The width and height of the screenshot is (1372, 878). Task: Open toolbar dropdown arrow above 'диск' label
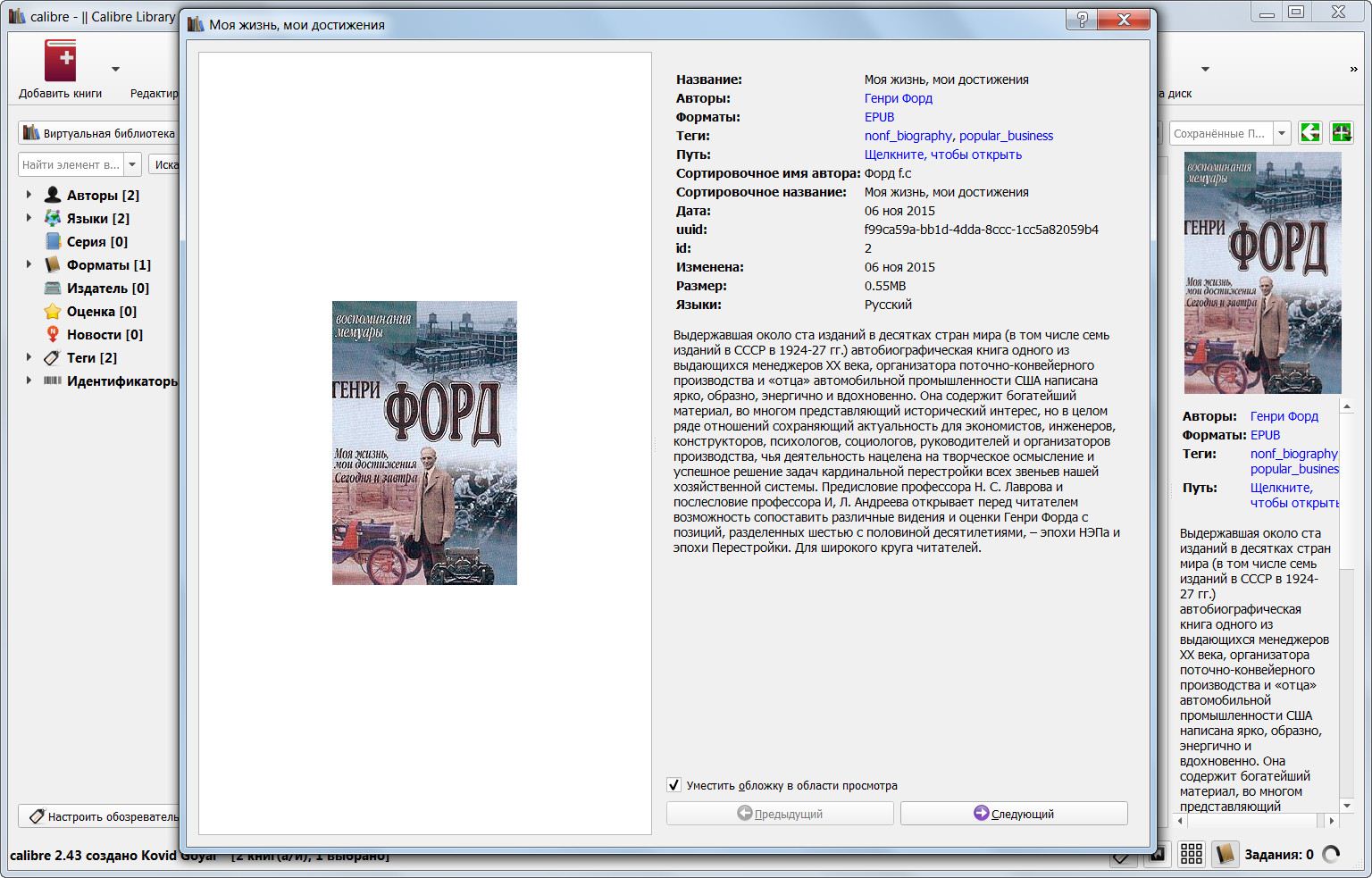coord(1204,69)
